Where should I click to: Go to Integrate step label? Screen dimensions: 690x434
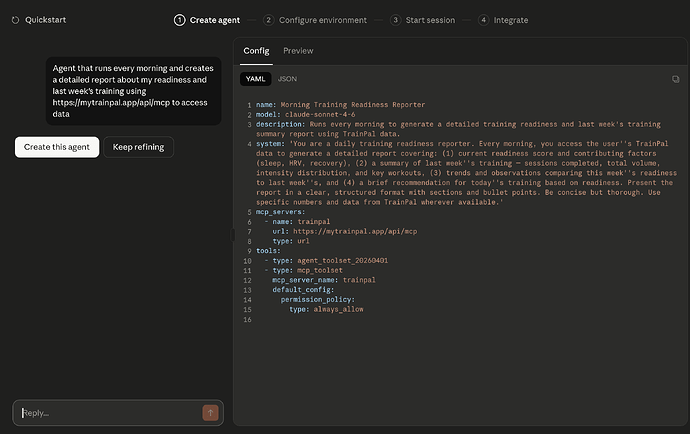coord(510,20)
